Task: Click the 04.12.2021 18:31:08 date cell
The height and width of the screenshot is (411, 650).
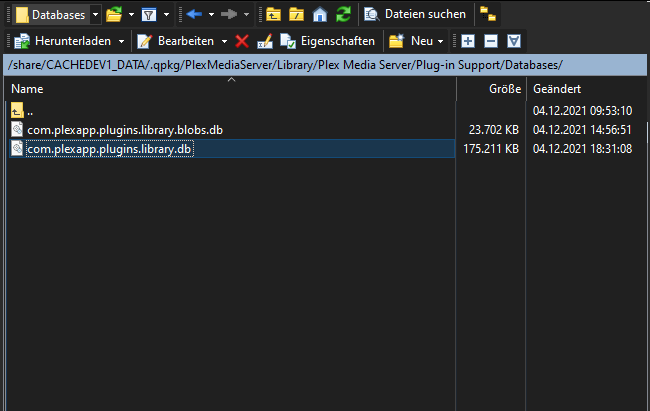Action: [x=582, y=149]
